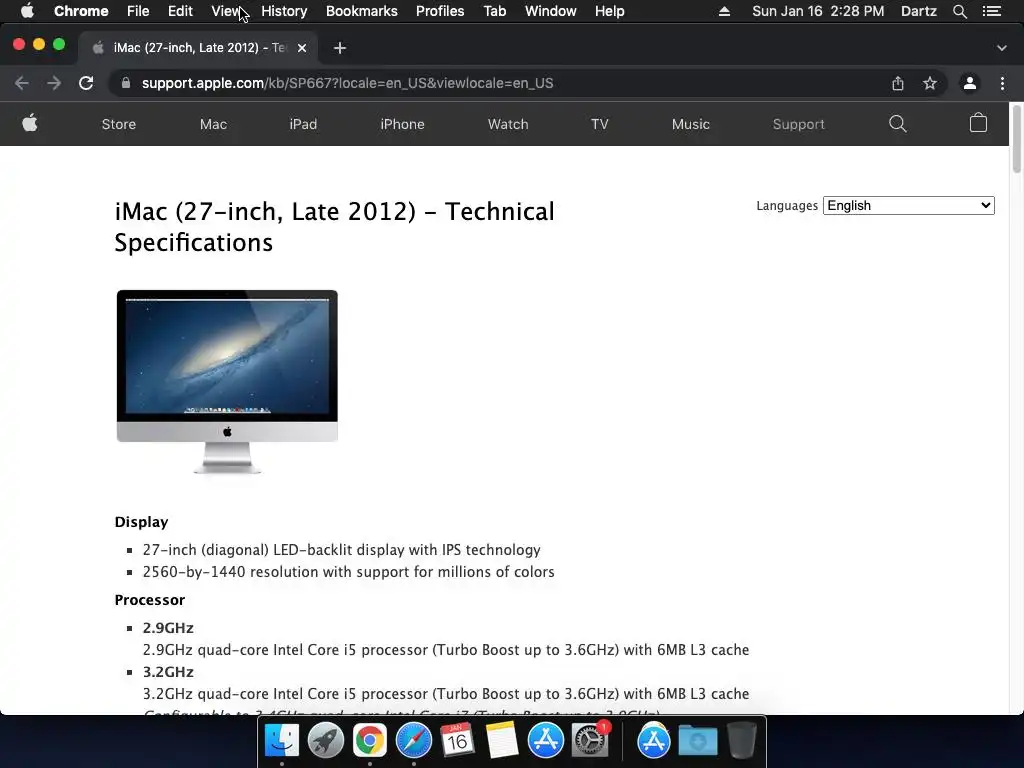Click the 2560-by-1440 resolution line
The height and width of the screenshot is (768, 1024).
[x=349, y=571]
